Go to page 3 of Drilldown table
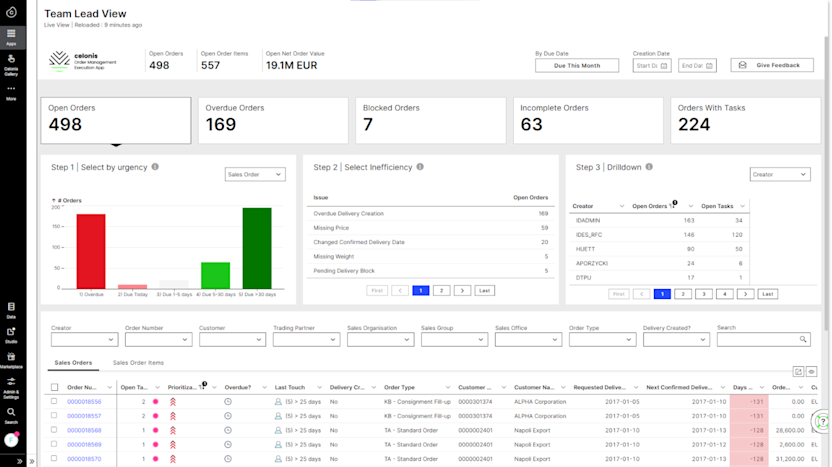This screenshot has height=467, width=832. point(704,294)
